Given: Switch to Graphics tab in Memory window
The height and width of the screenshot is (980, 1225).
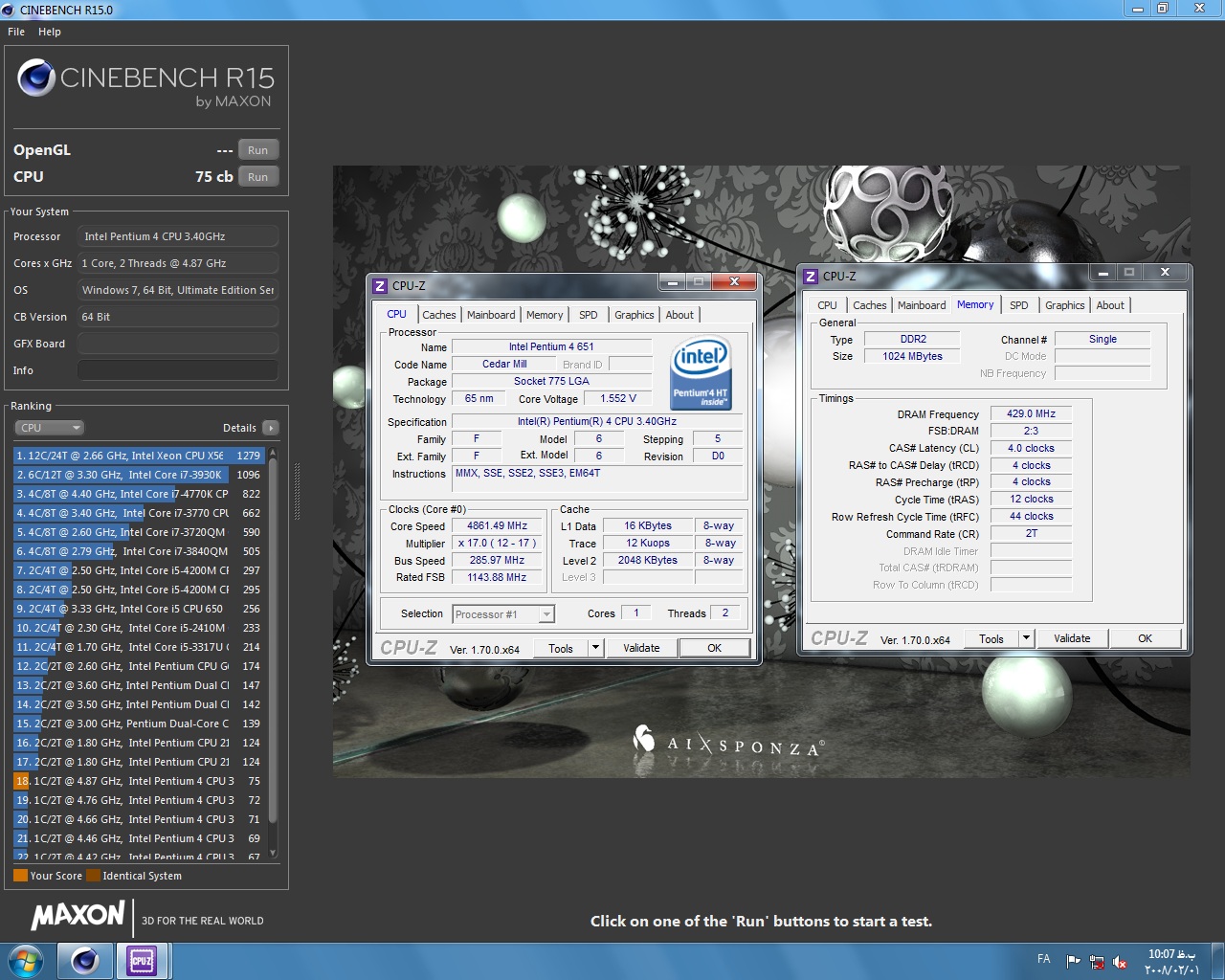Looking at the screenshot, I should [1065, 305].
